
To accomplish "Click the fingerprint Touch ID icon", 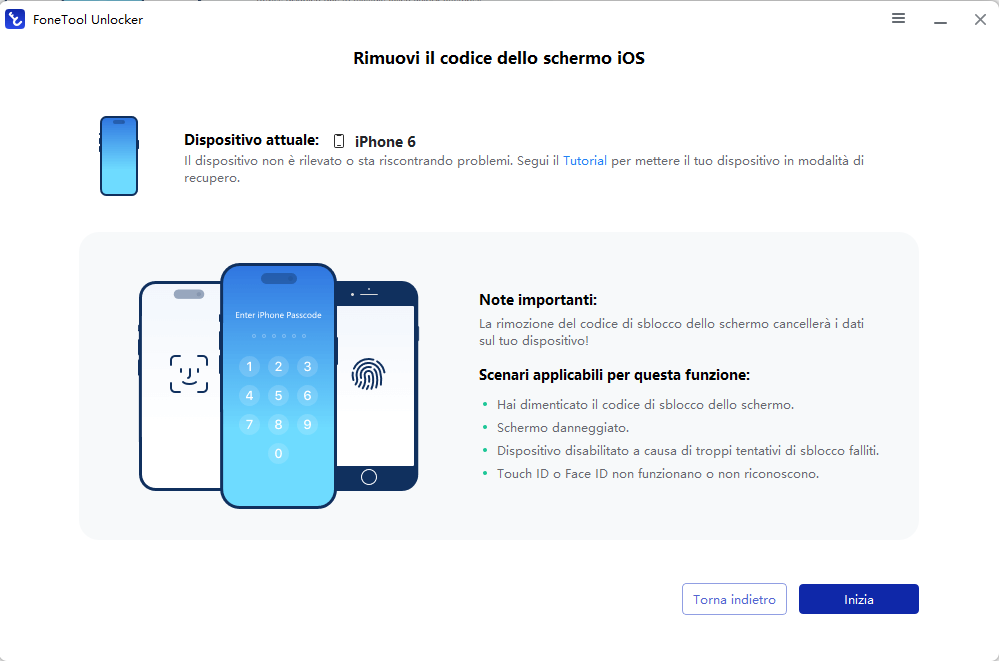I will pyautogui.click(x=368, y=374).
